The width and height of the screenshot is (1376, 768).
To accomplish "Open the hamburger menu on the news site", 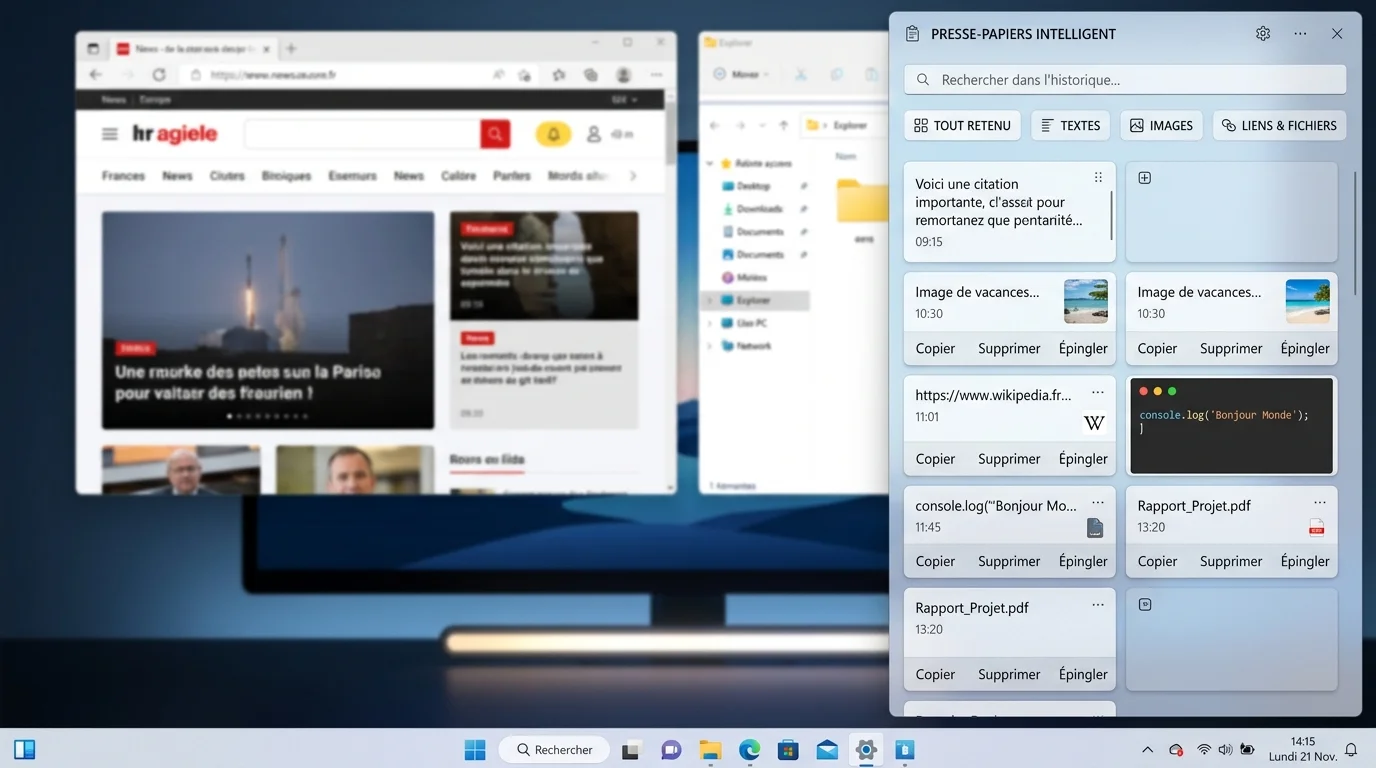I will click(x=110, y=134).
